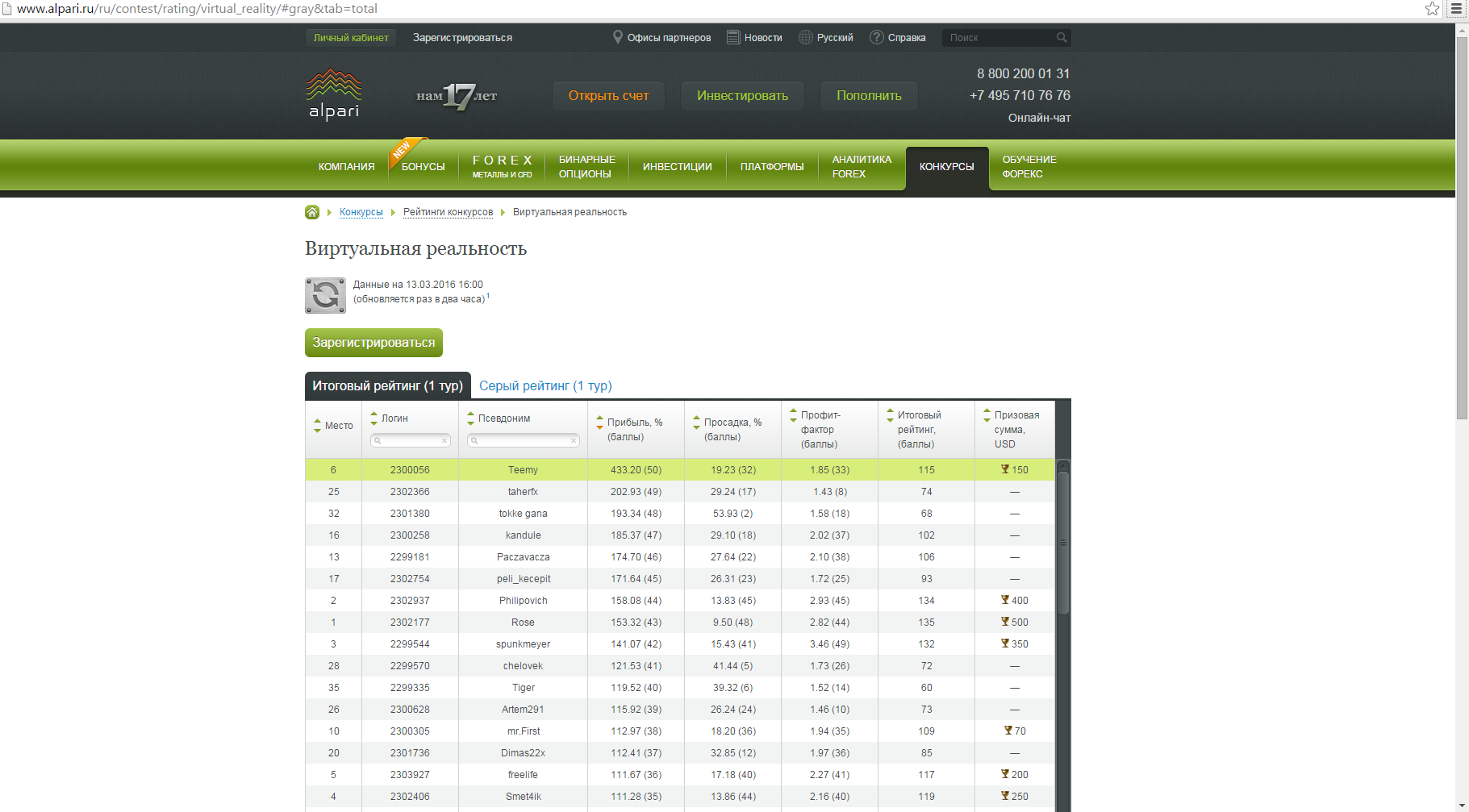Viewport: 1469px width, 812px height.
Task: Click the map pin icon for partner offices
Action: click(x=618, y=37)
